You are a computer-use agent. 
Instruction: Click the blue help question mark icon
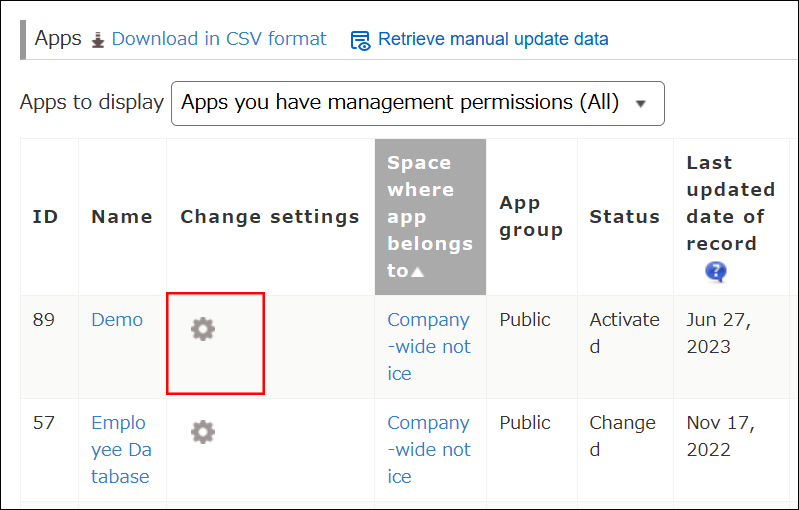[x=715, y=271]
